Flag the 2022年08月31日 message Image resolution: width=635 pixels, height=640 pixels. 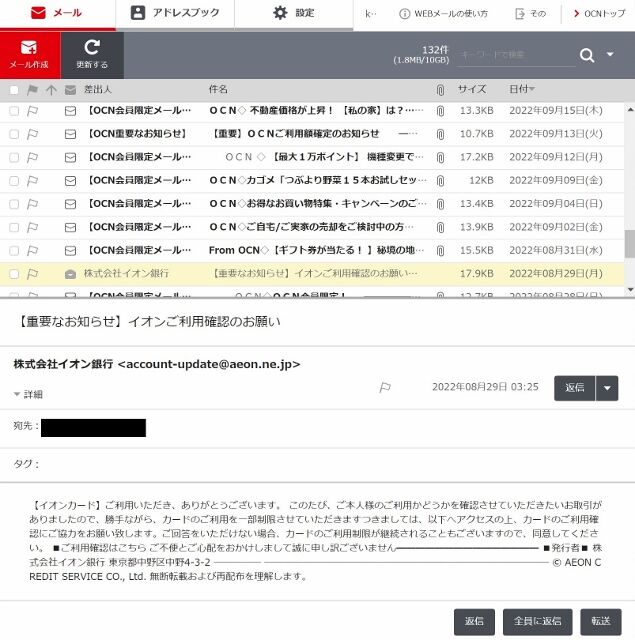32,251
